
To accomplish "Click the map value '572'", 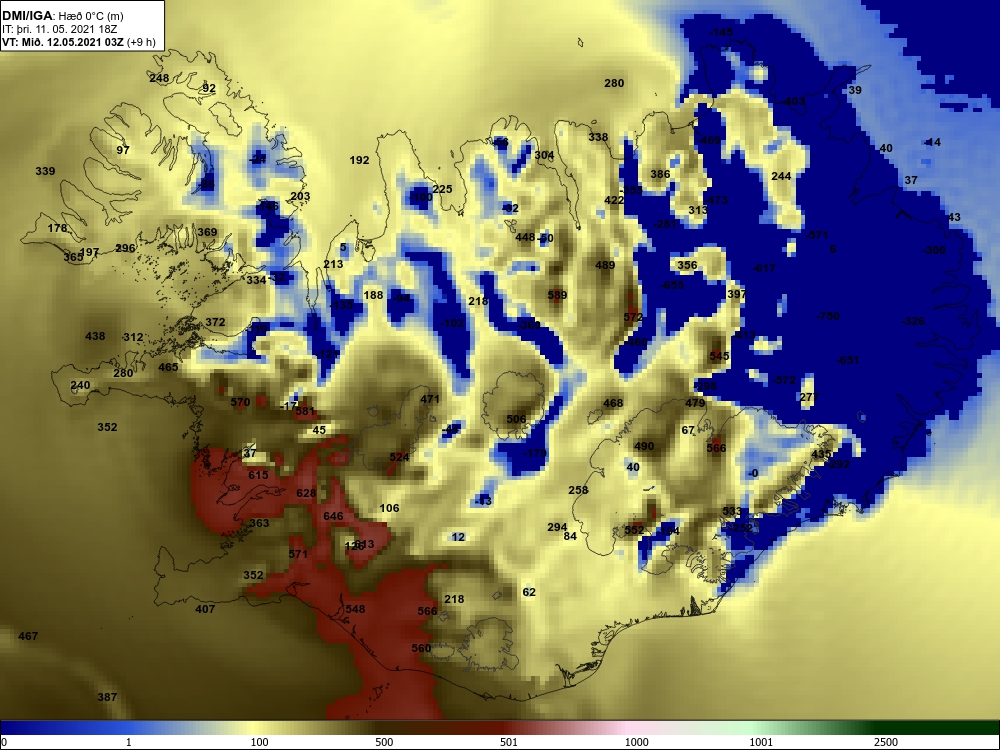I will 633,318.
